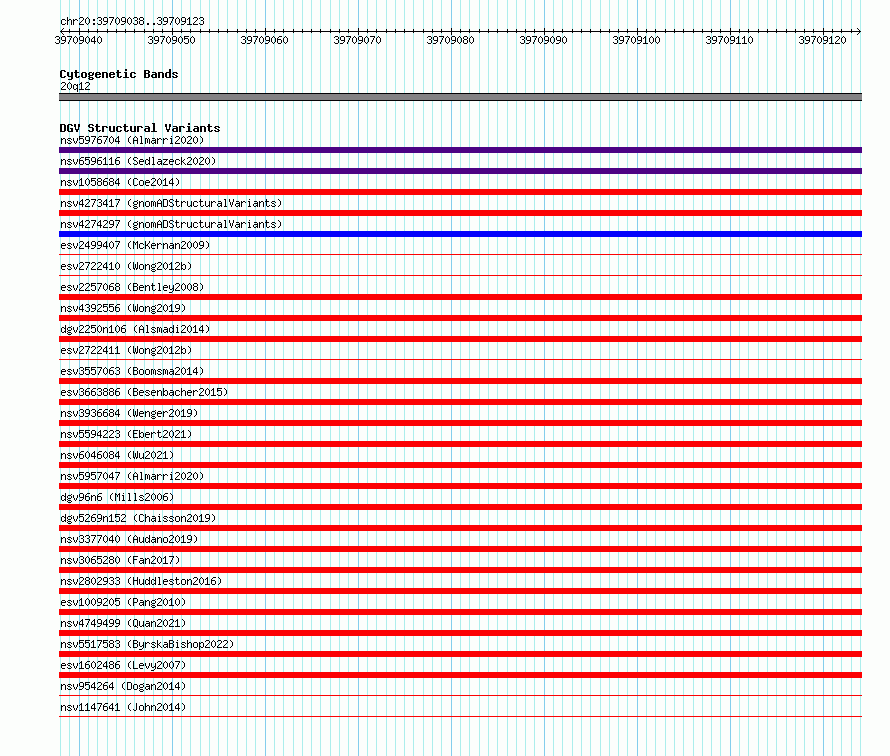Image resolution: width=890 pixels, height=756 pixels.
Task: Click the purple bar under nsv5976704
Action: click(460, 150)
